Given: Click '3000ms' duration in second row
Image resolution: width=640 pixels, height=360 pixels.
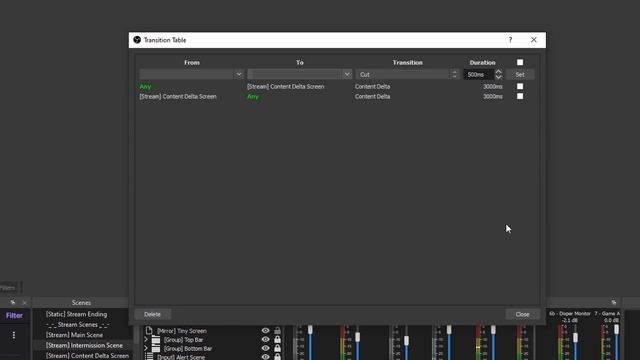Looking at the screenshot, I should [x=493, y=97].
